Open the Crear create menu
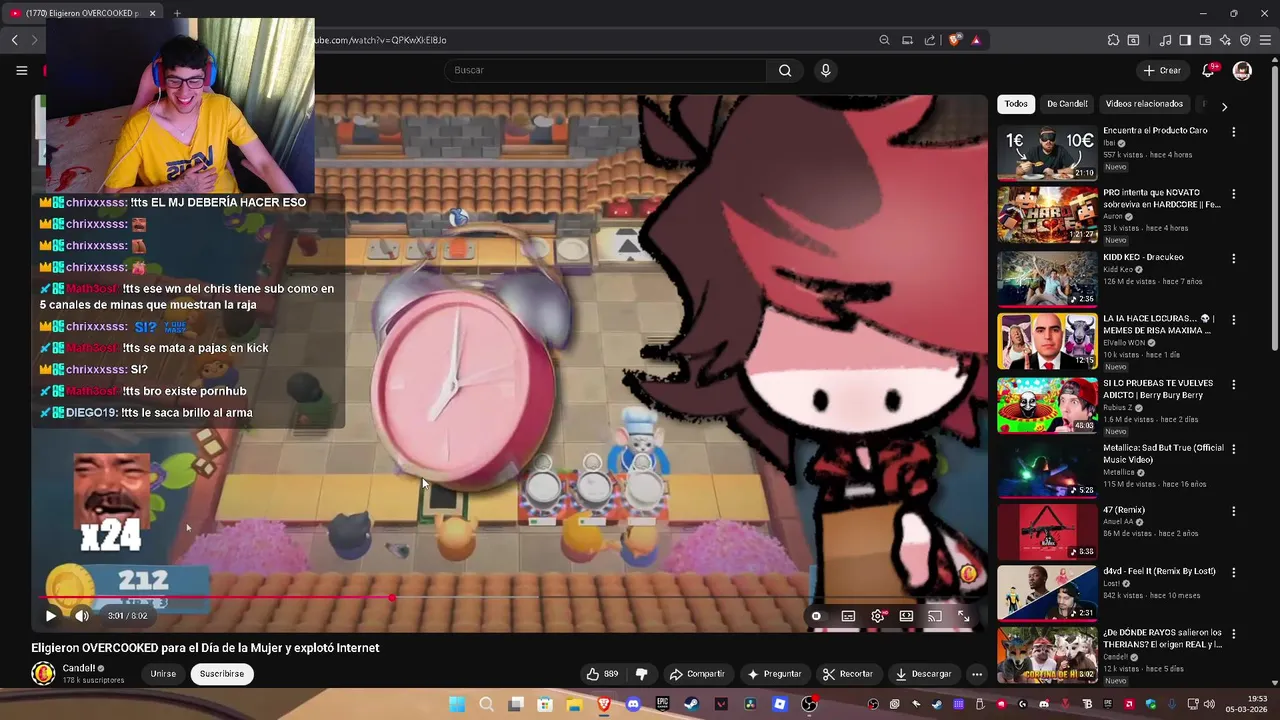1280x720 pixels. click(x=1162, y=70)
